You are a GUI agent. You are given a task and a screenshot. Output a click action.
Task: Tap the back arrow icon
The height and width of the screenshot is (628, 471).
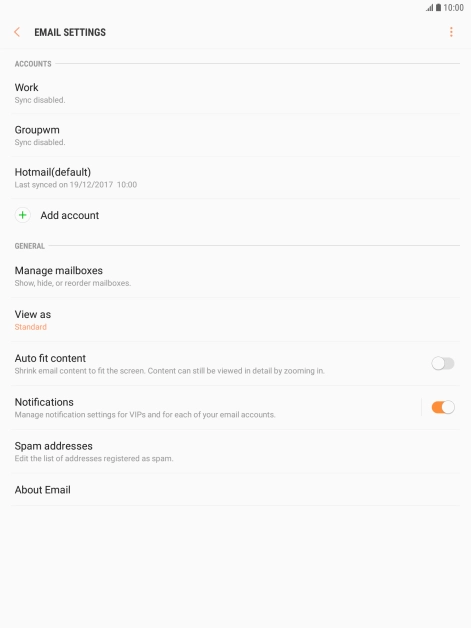tap(17, 32)
